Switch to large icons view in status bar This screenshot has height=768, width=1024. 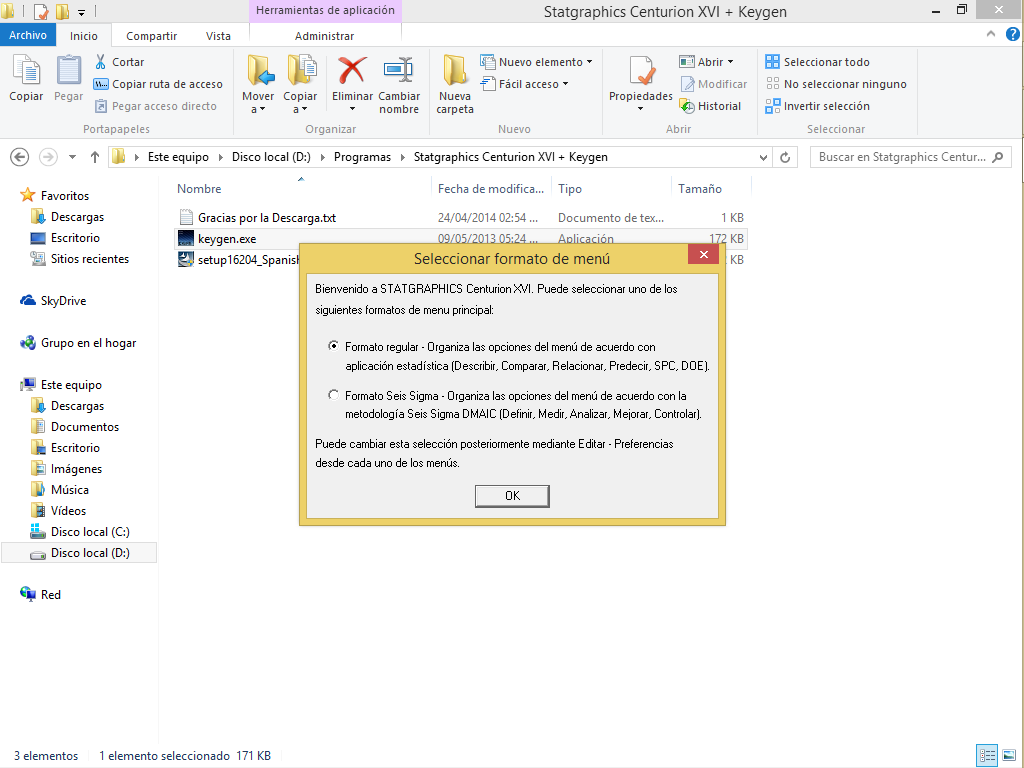pyautogui.click(x=1009, y=756)
